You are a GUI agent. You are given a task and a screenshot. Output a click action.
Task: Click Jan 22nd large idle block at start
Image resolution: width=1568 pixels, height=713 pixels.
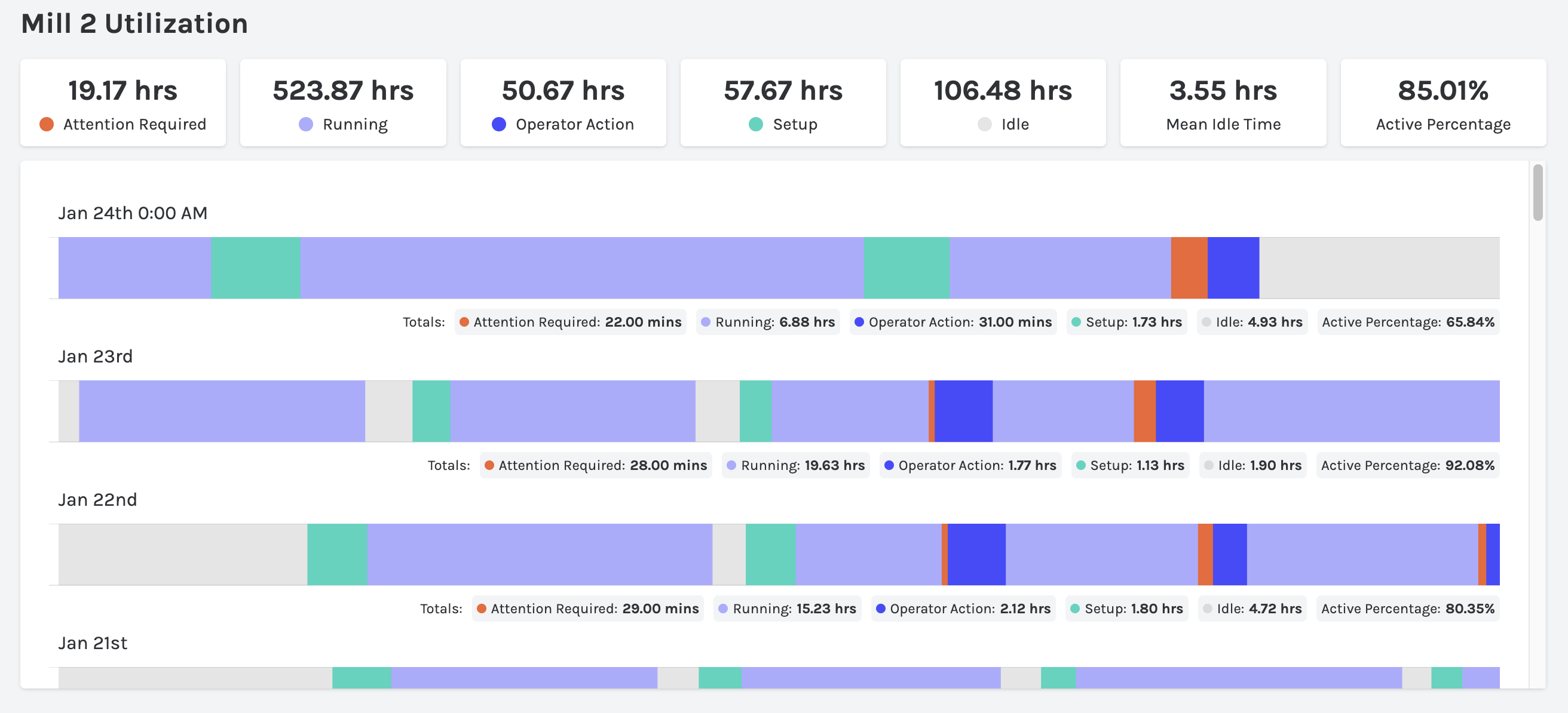pyautogui.click(x=183, y=554)
